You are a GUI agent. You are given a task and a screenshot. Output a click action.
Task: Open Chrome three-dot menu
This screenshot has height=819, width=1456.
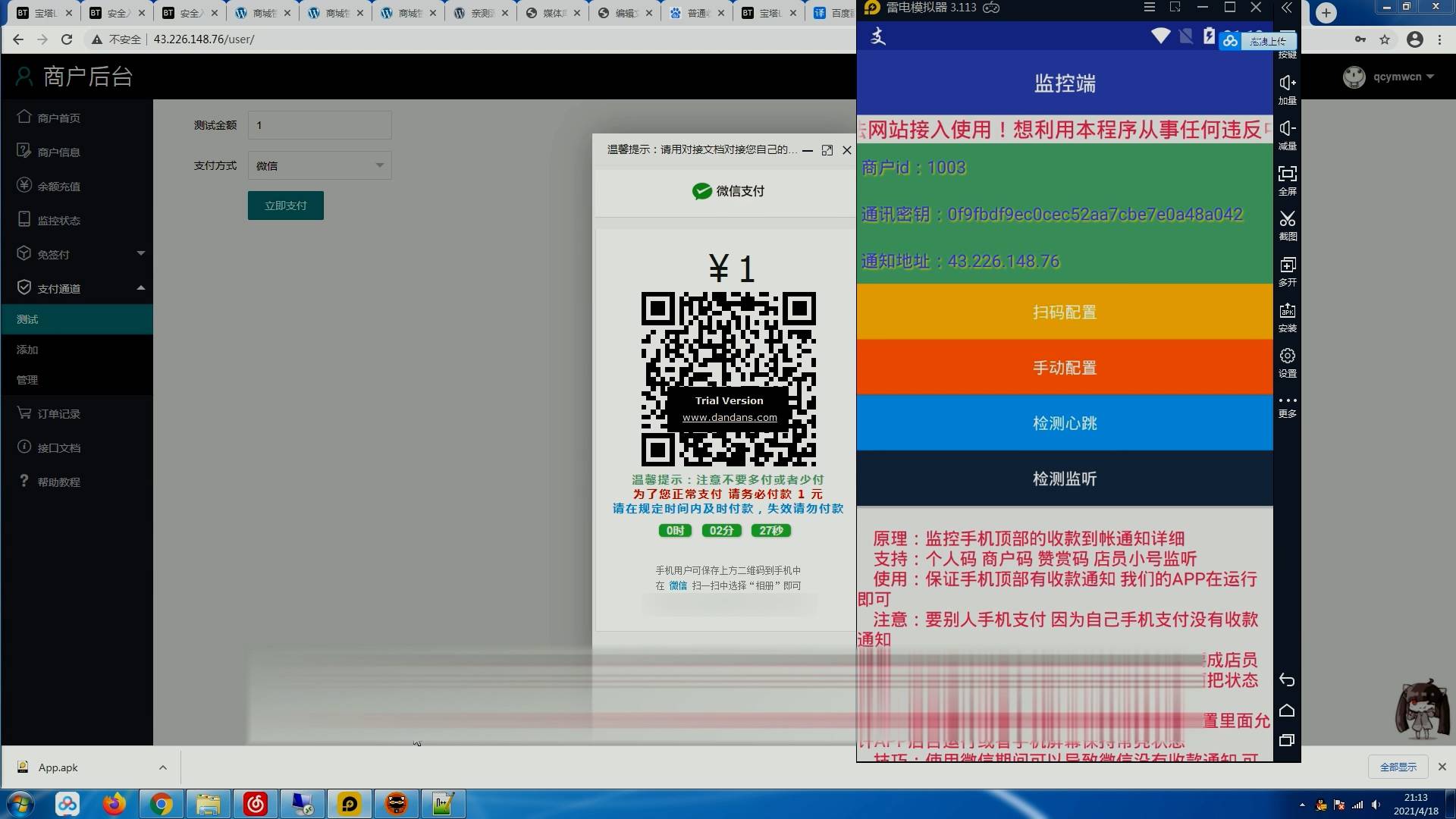[x=1439, y=39]
